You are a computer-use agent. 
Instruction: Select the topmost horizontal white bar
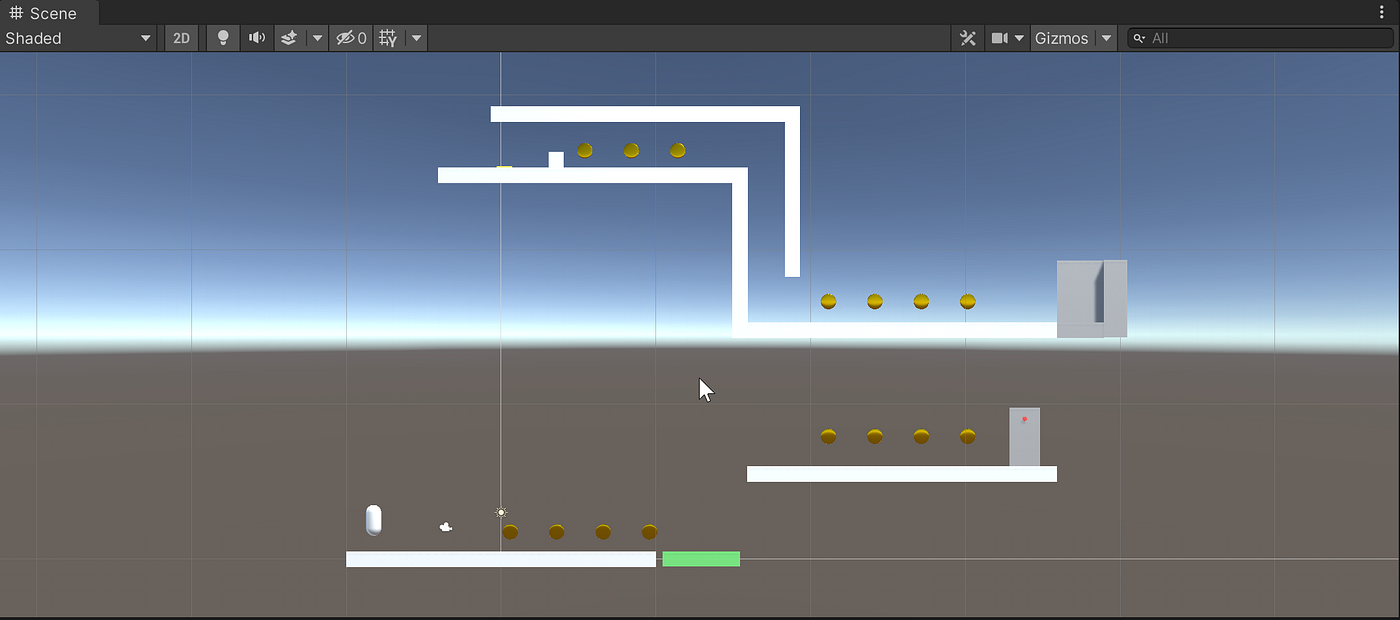pos(645,114)
